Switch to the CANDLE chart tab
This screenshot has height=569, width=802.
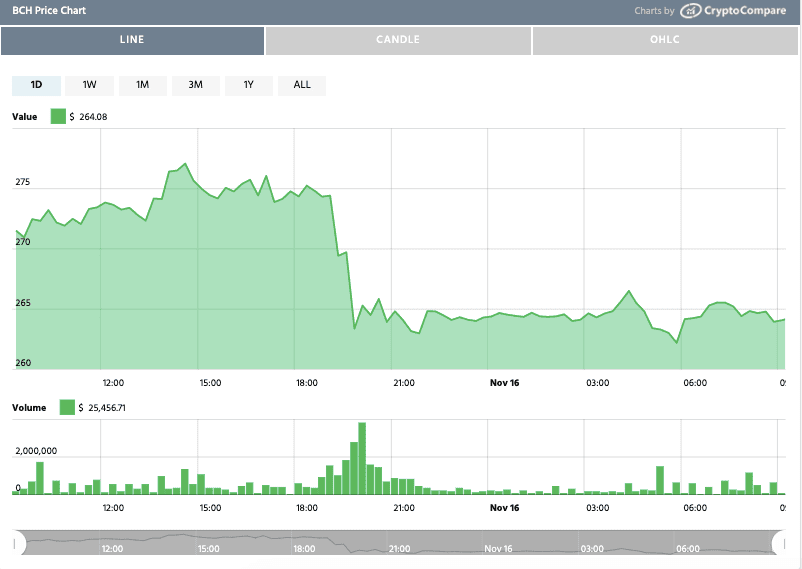(x=398, y=40)
